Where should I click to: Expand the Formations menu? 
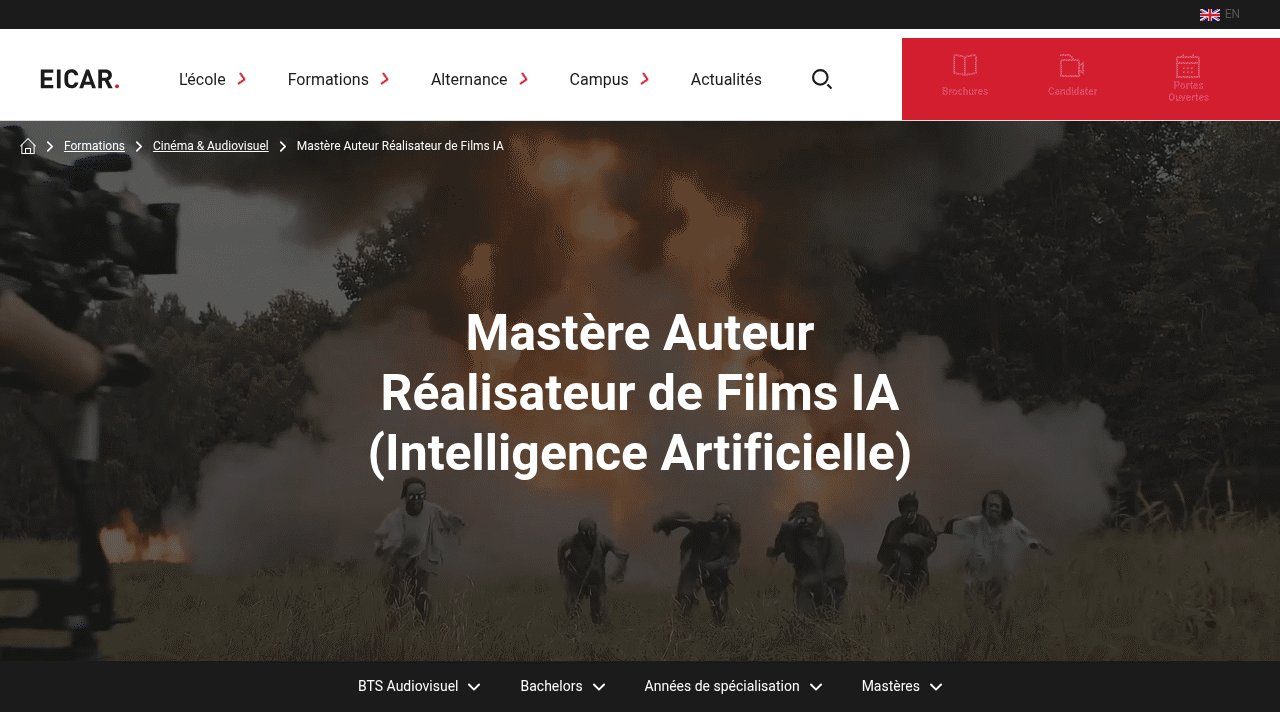coord(328,79)
